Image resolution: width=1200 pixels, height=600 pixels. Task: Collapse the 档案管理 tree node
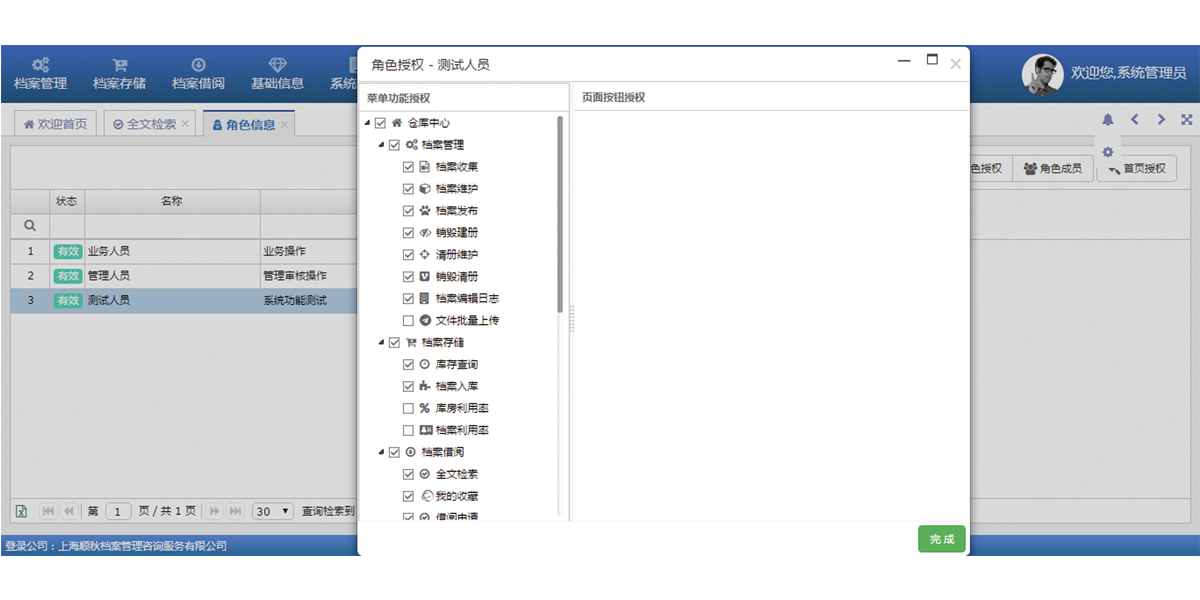[x=381, y=145]
